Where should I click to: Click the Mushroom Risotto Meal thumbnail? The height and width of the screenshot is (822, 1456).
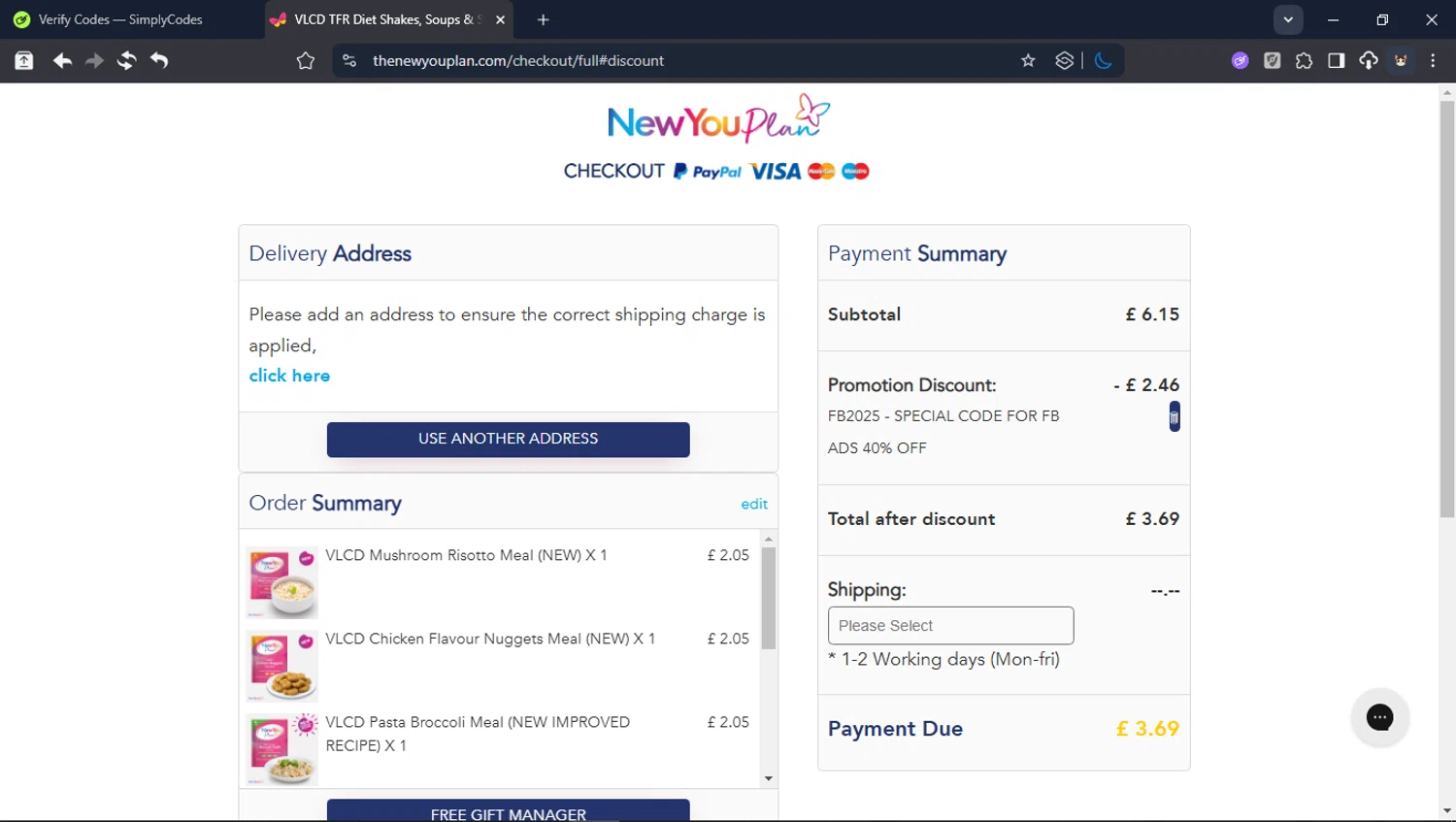(282, 582)
